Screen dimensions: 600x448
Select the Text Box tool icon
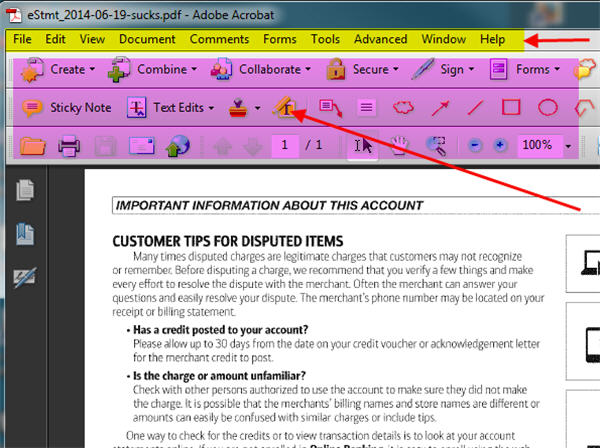pyautogui.click(x=366, y=108)
